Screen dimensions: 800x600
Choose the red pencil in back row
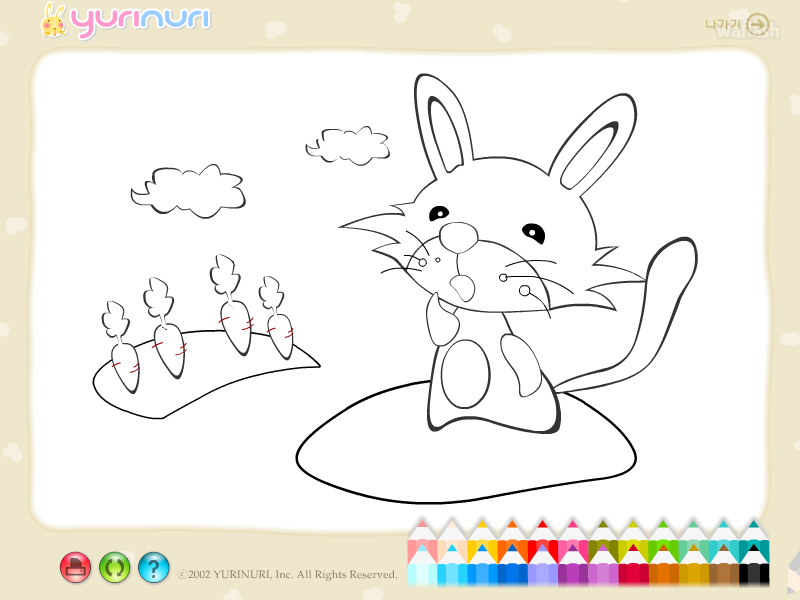click(x=542, y=541)
